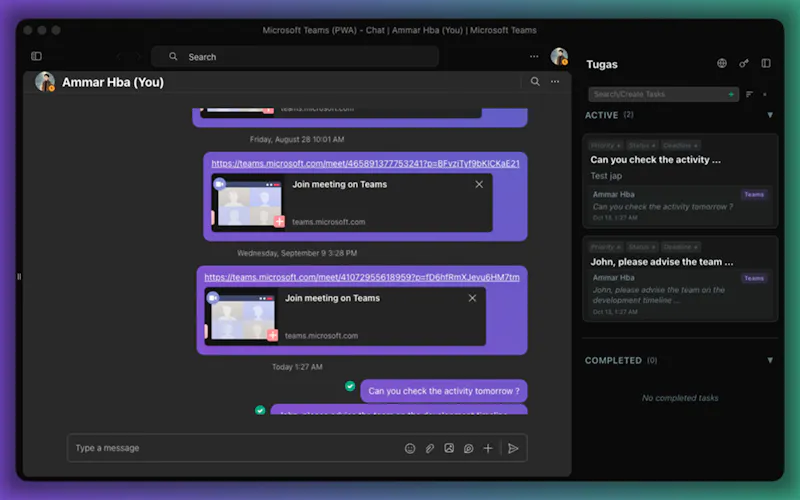Open the image/sticker picker icon
This screenshot has width=800, height=500.
449,448
